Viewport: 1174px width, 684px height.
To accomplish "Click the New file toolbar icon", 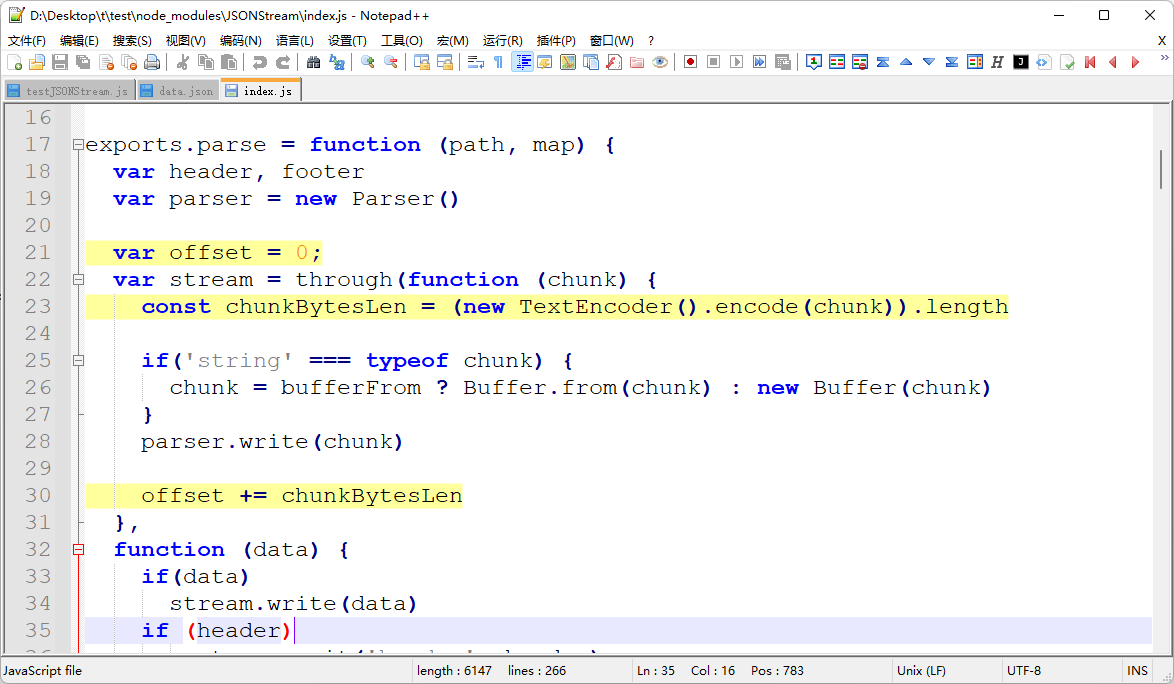I will (x=14, y=62).
